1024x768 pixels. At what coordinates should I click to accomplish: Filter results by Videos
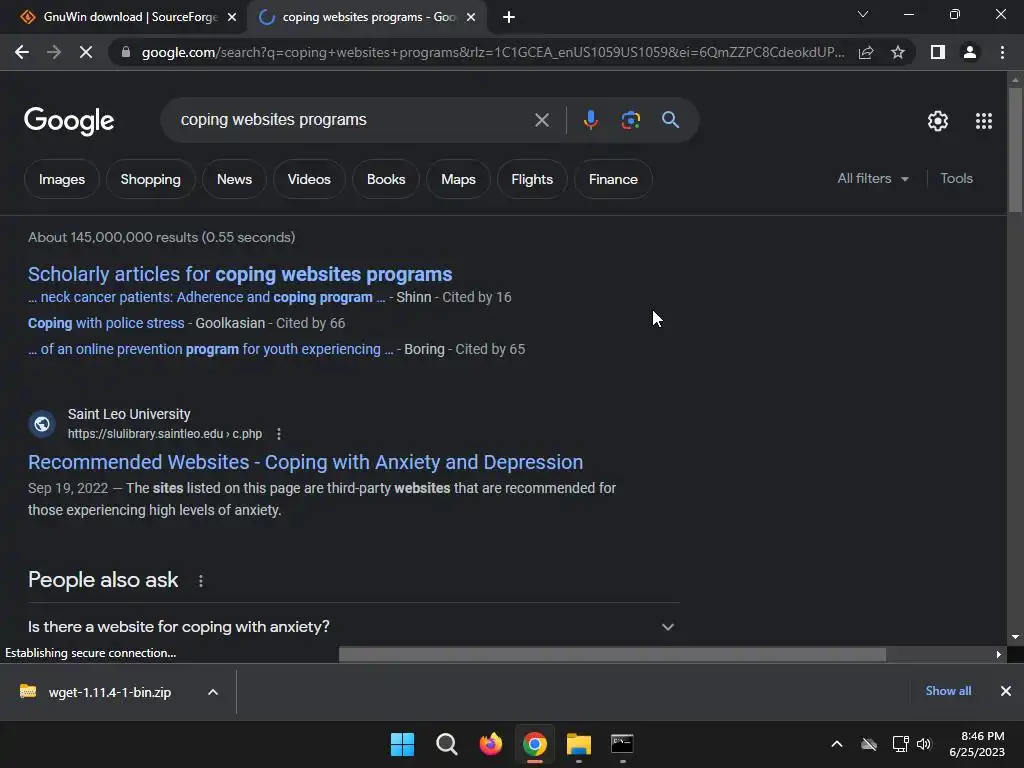[x=309, y=179]
